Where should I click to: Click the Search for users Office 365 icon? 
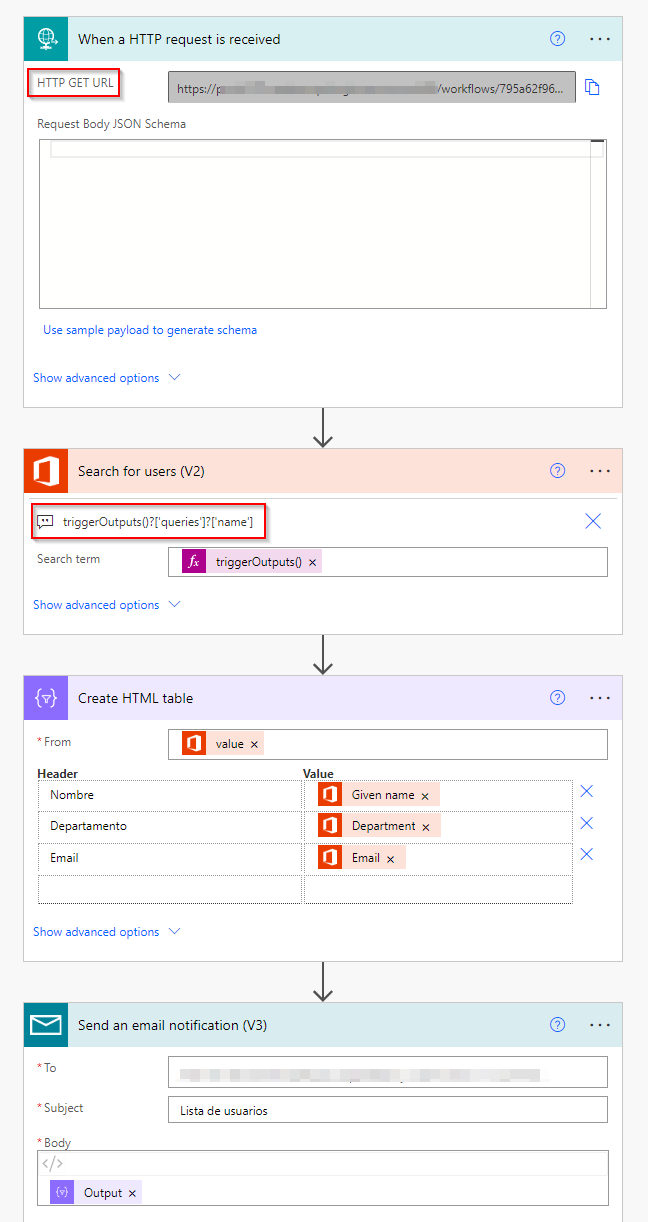click(x=46, y=471)
